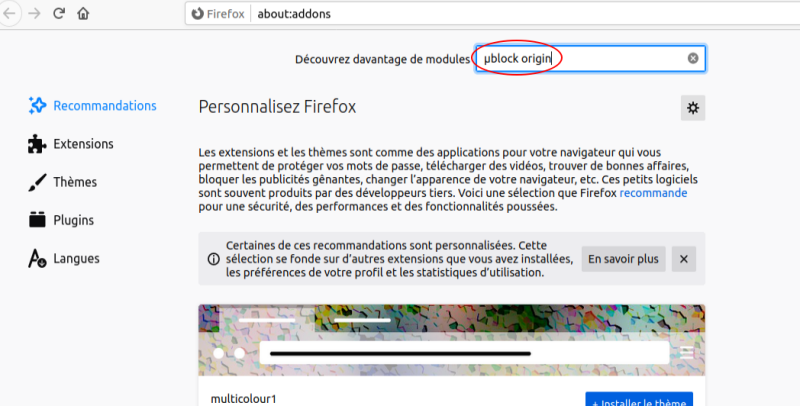
Task: Click the En savoir plus button
Action: point(623,259)
